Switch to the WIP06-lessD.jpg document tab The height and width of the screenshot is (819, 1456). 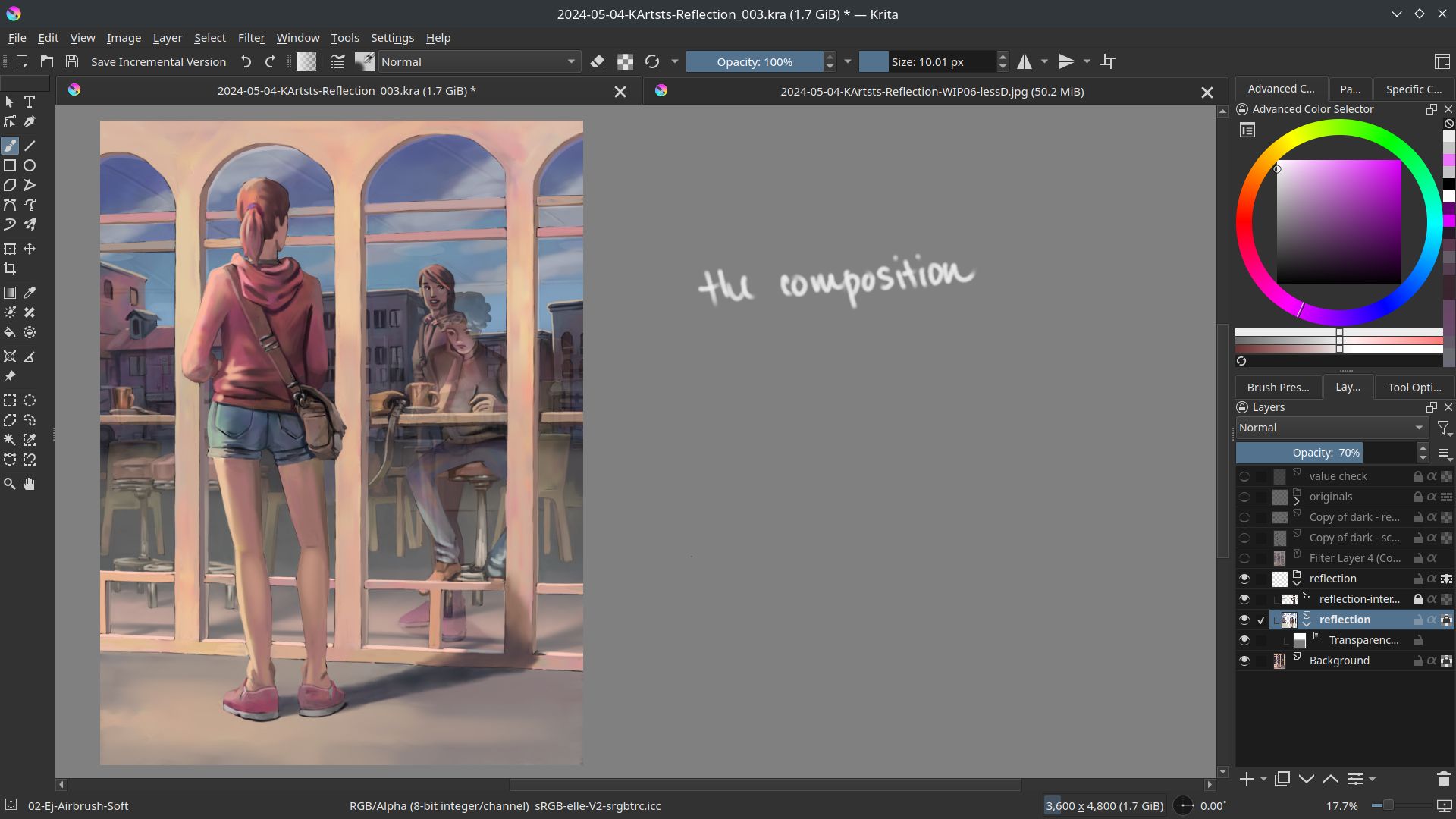[x=932, y=92]
